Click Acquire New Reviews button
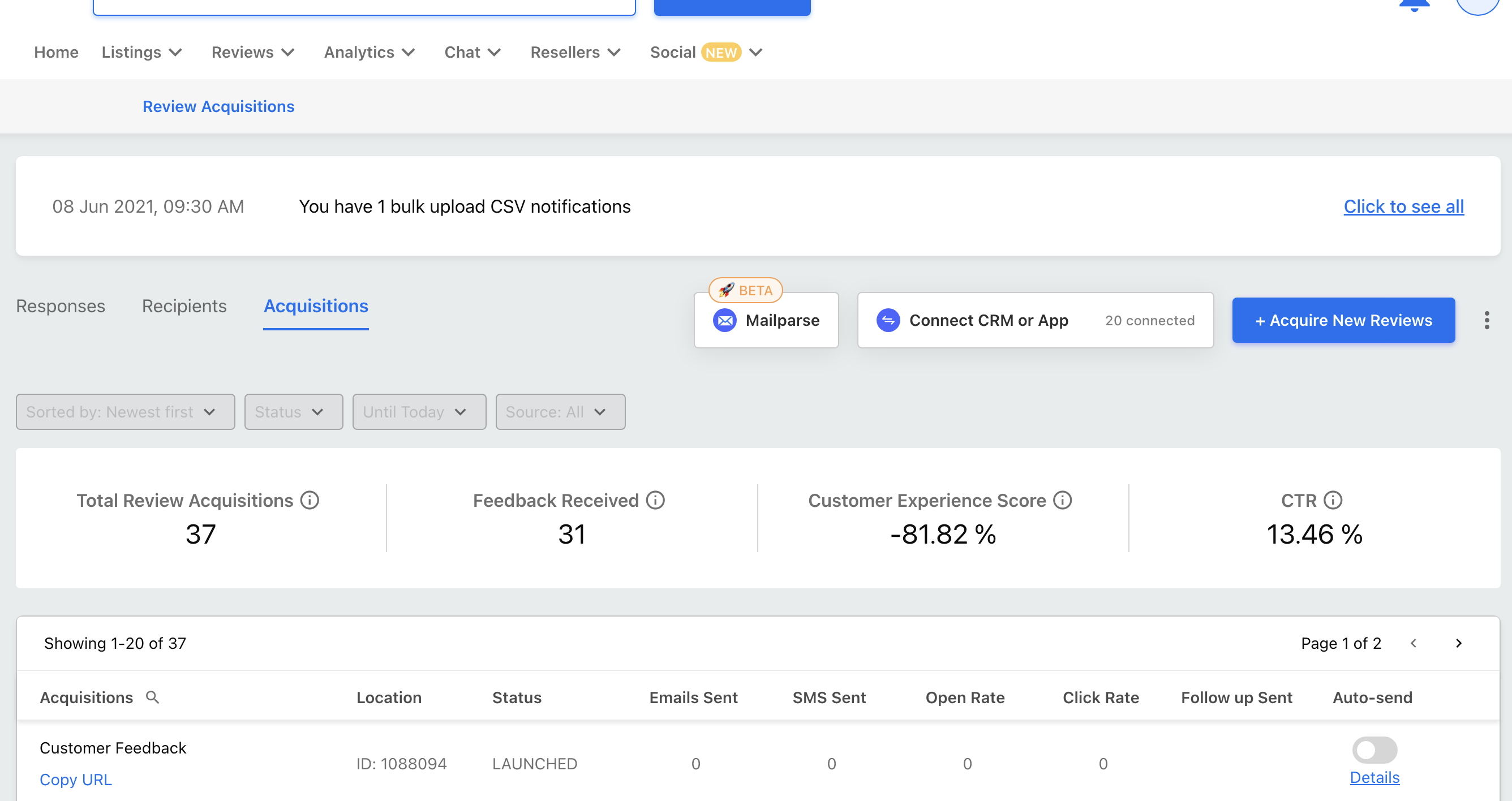This screenshot has width=1512, height=801. click(1343, 320)
